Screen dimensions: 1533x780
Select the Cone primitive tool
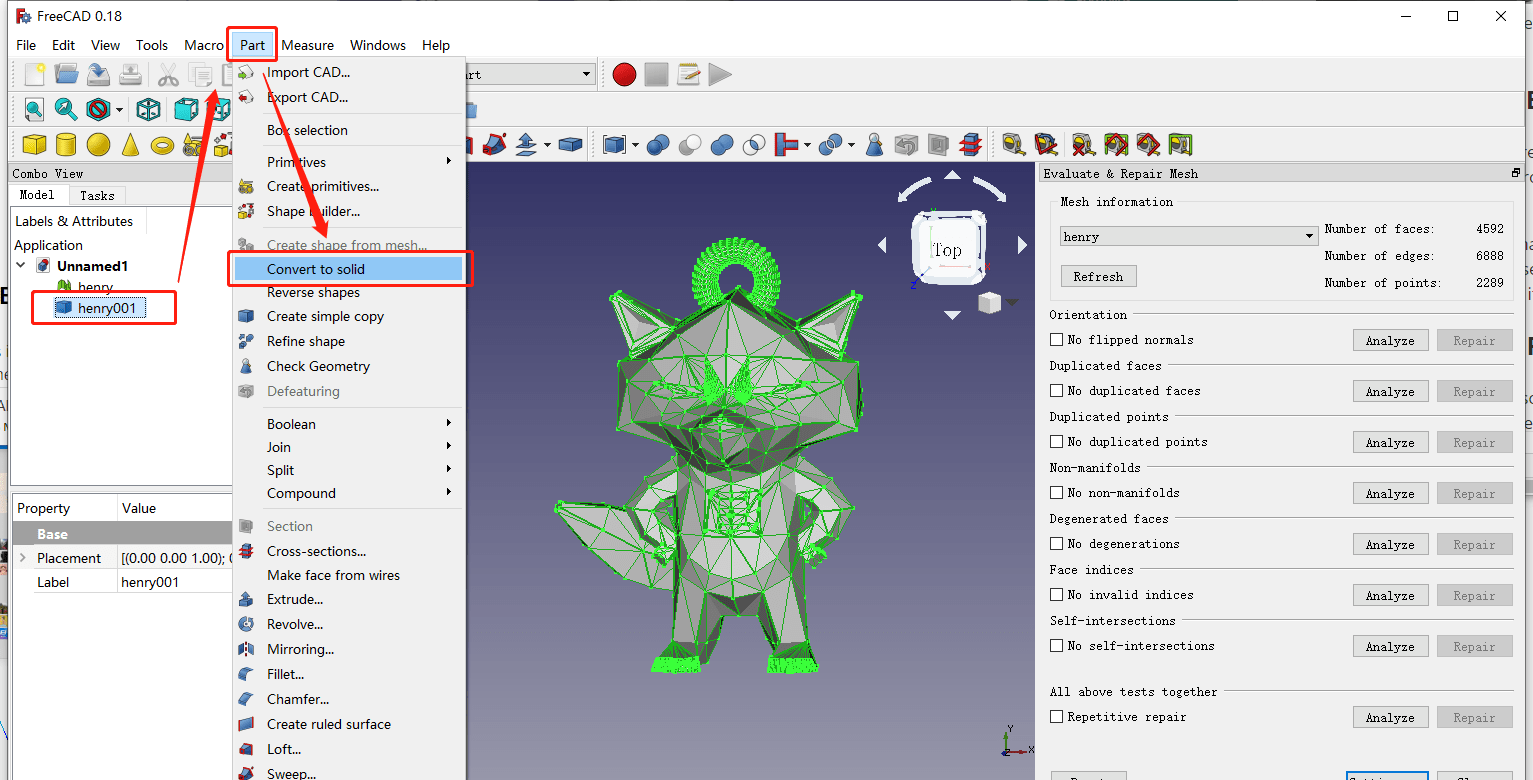click(129, 145)
